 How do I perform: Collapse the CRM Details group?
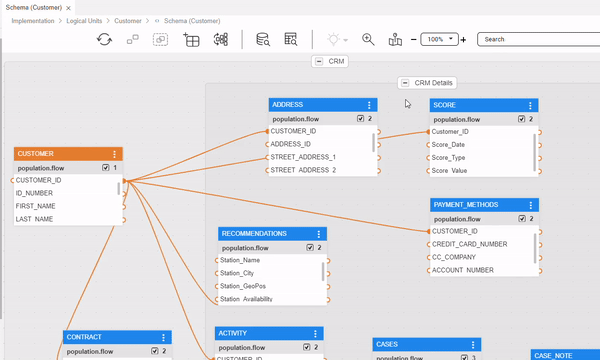(405, 83)
